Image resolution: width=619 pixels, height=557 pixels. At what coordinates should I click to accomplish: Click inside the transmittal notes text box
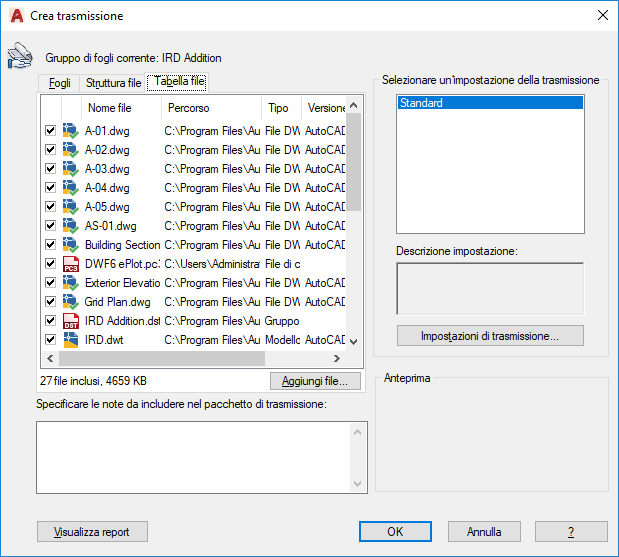pos(193,457)
